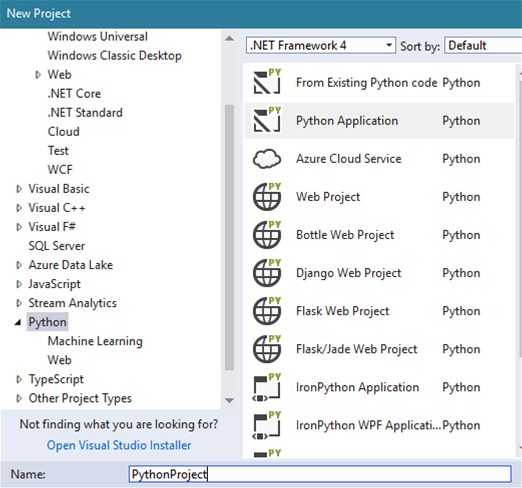
Task: Expand the TypeScript tree node
Action: pyautogui.click(x=19, y=379)
